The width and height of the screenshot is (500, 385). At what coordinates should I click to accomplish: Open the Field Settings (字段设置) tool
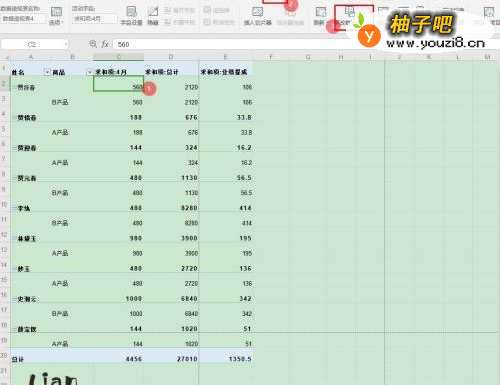(x=131, y=15)
